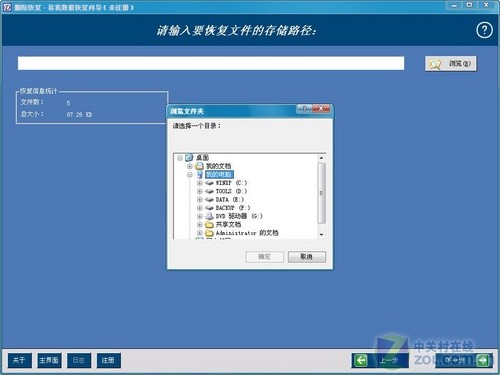This screenshot has height=375, width=500.
Task: Collapse the 桌面 desktop tree node
Action: click(180, 158)
